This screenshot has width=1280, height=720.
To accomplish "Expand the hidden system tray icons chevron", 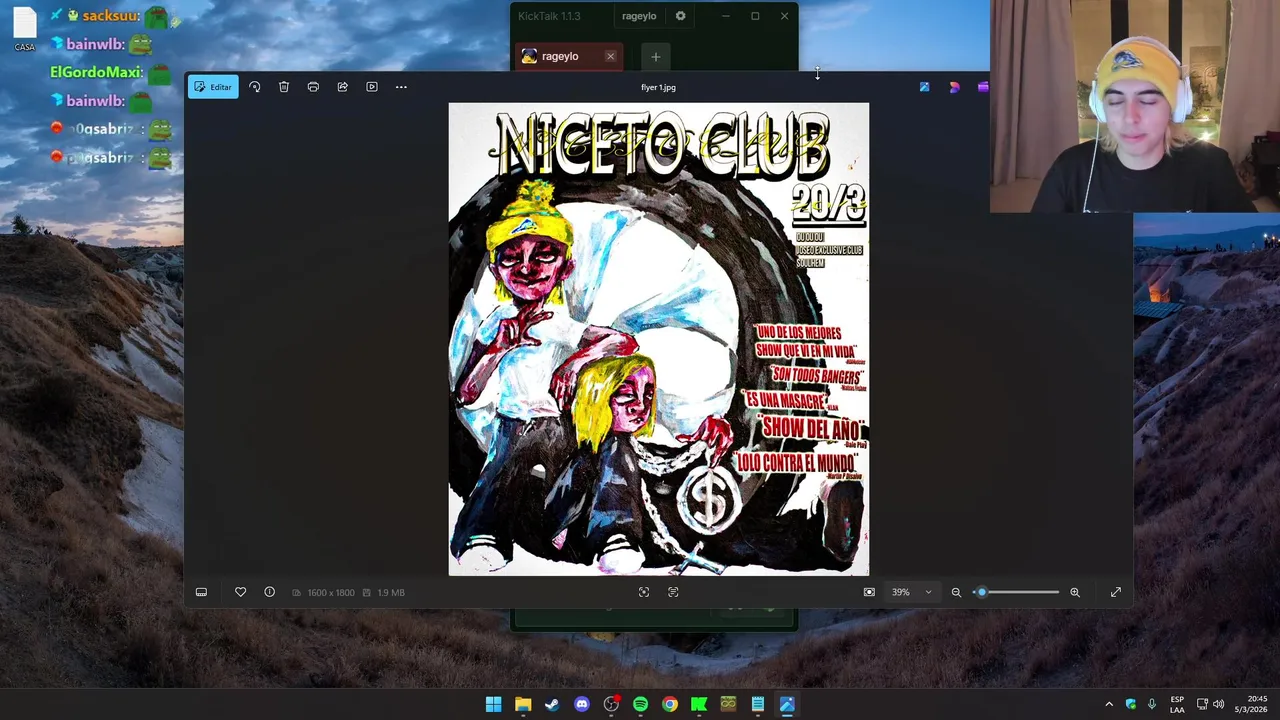I will point(1108,704).
